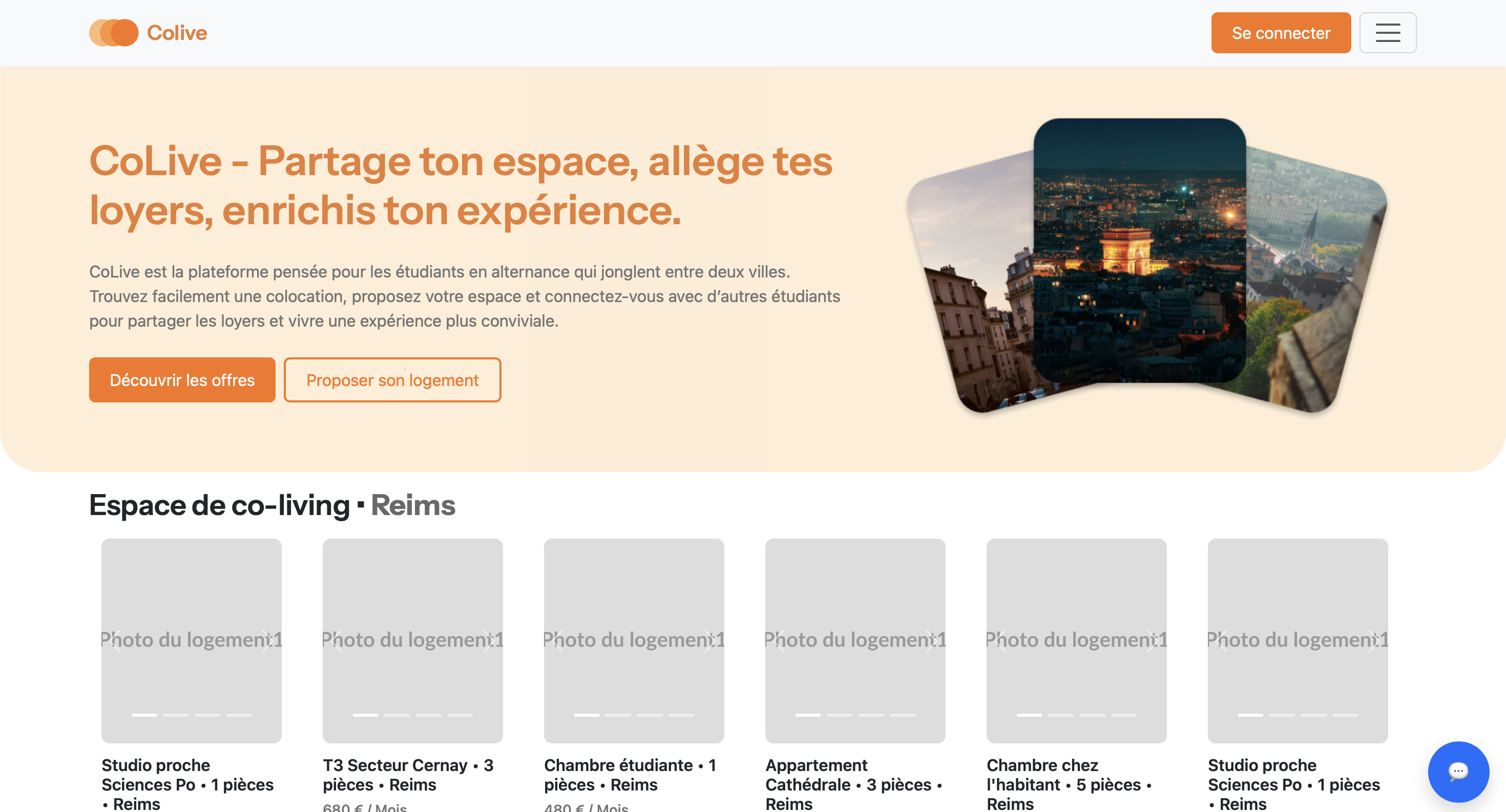Click the Se connecter button
Screen dimensions: 1506x812
pos(1280,33)
